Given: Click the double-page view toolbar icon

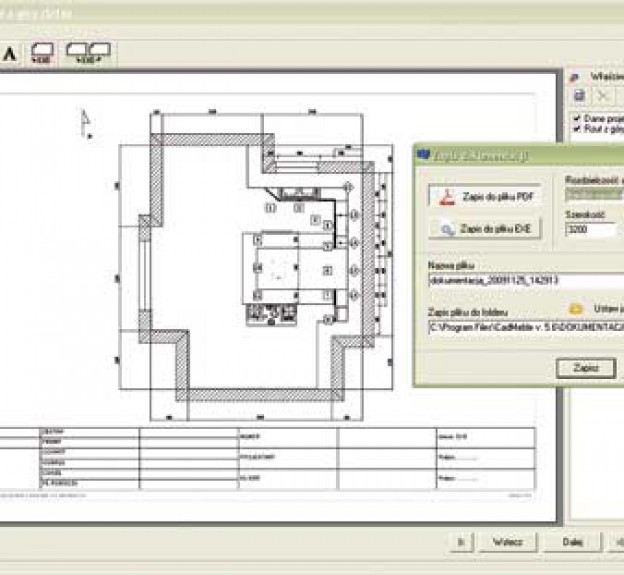Looking at the screenshot, I should [90, 53].
